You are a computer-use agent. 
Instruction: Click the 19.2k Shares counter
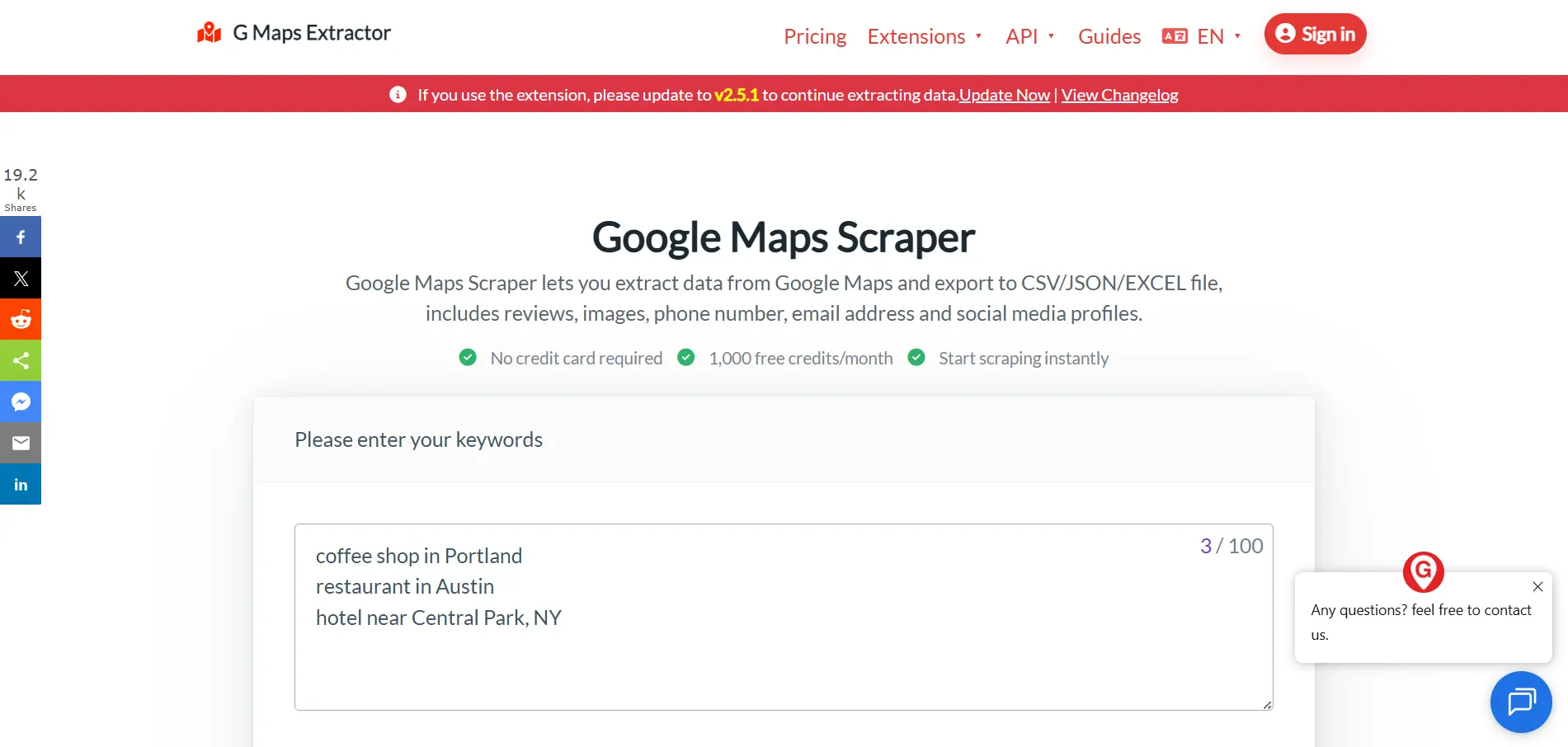click(21, 190)
